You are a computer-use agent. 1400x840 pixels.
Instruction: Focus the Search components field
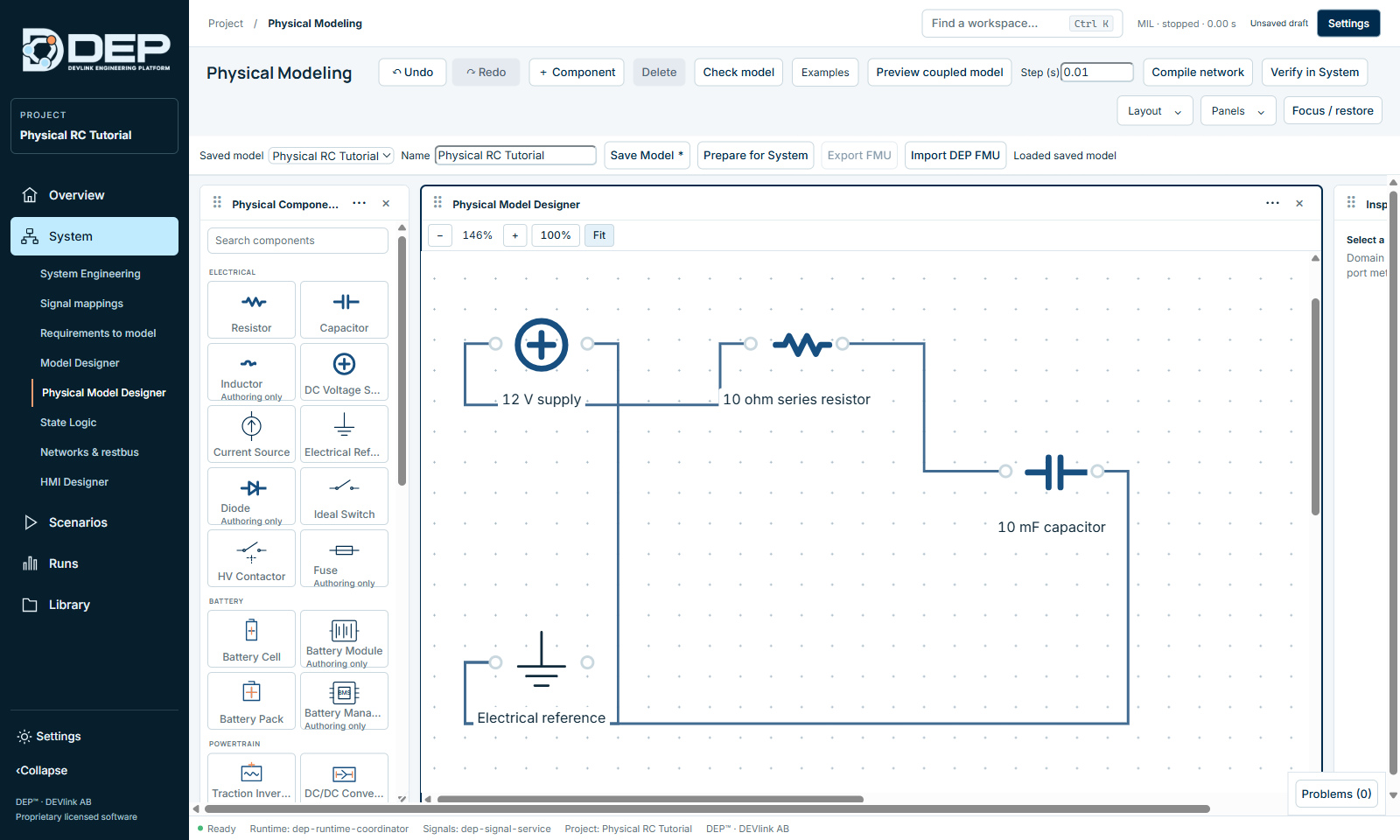pos(297,241)
